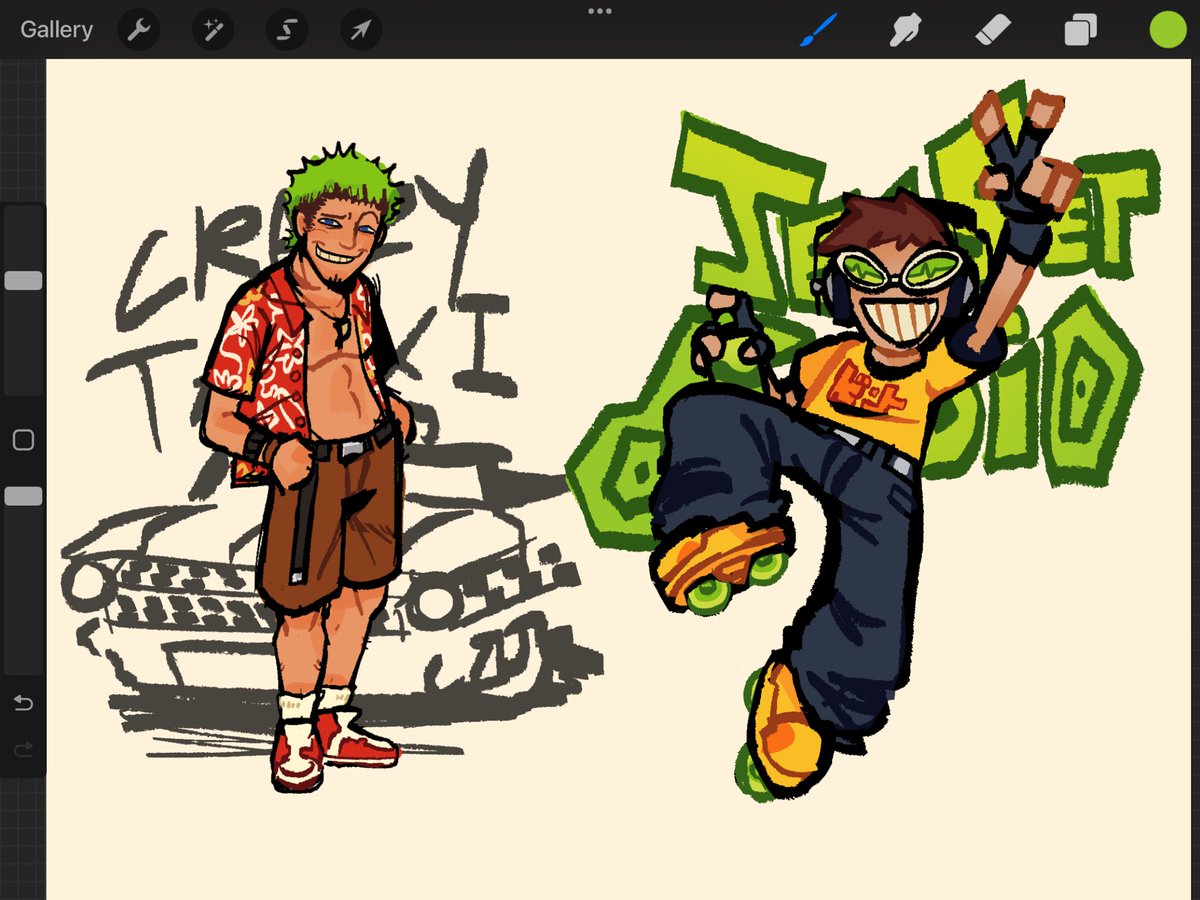
Task: Undo the last stroke
Action: click(23, 704)
